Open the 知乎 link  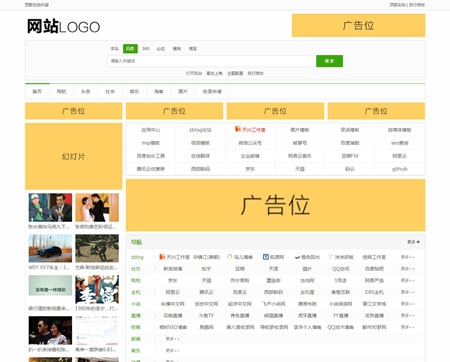[206, 269]
